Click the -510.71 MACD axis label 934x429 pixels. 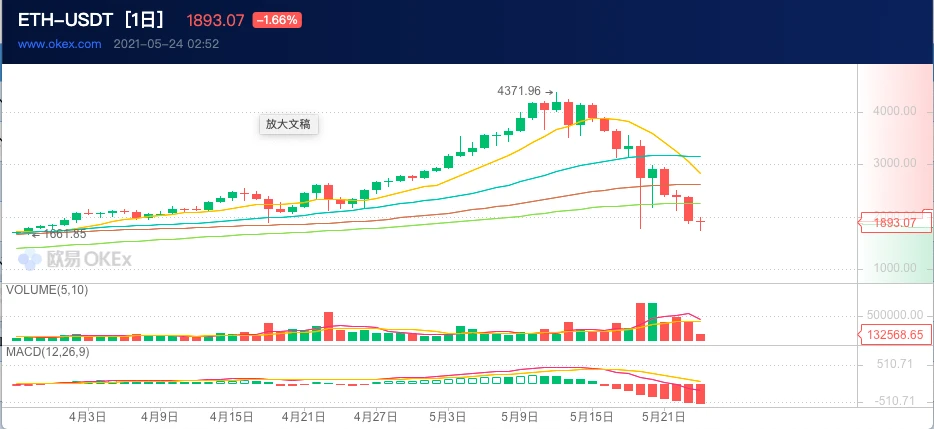(893, 400)
